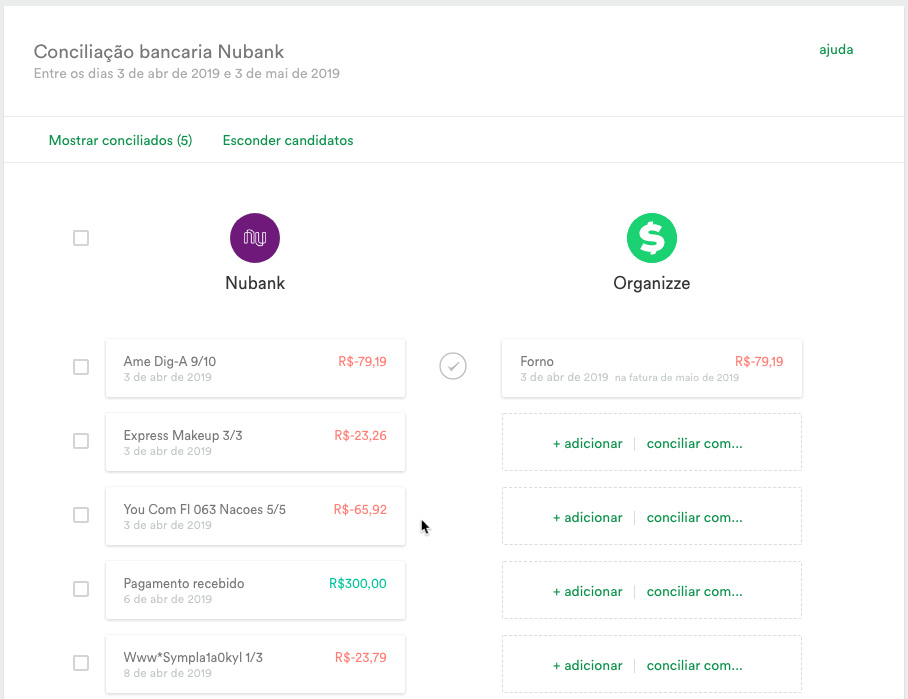Show reconciled items via Mostrar conciliados (5)
Viewport: 908px width, 699px height.
(120, 140)
